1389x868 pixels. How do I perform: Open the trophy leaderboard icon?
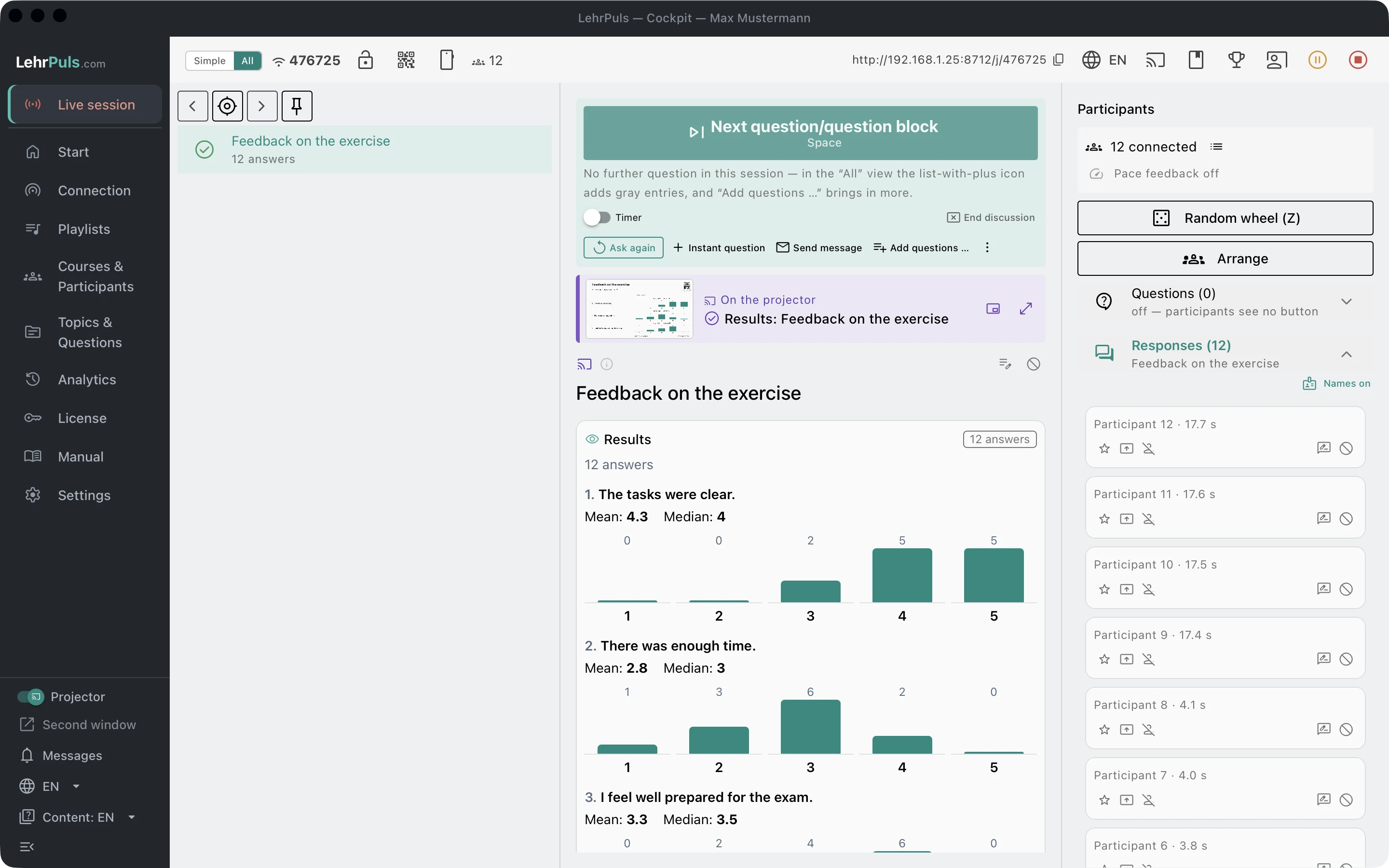1236,60
